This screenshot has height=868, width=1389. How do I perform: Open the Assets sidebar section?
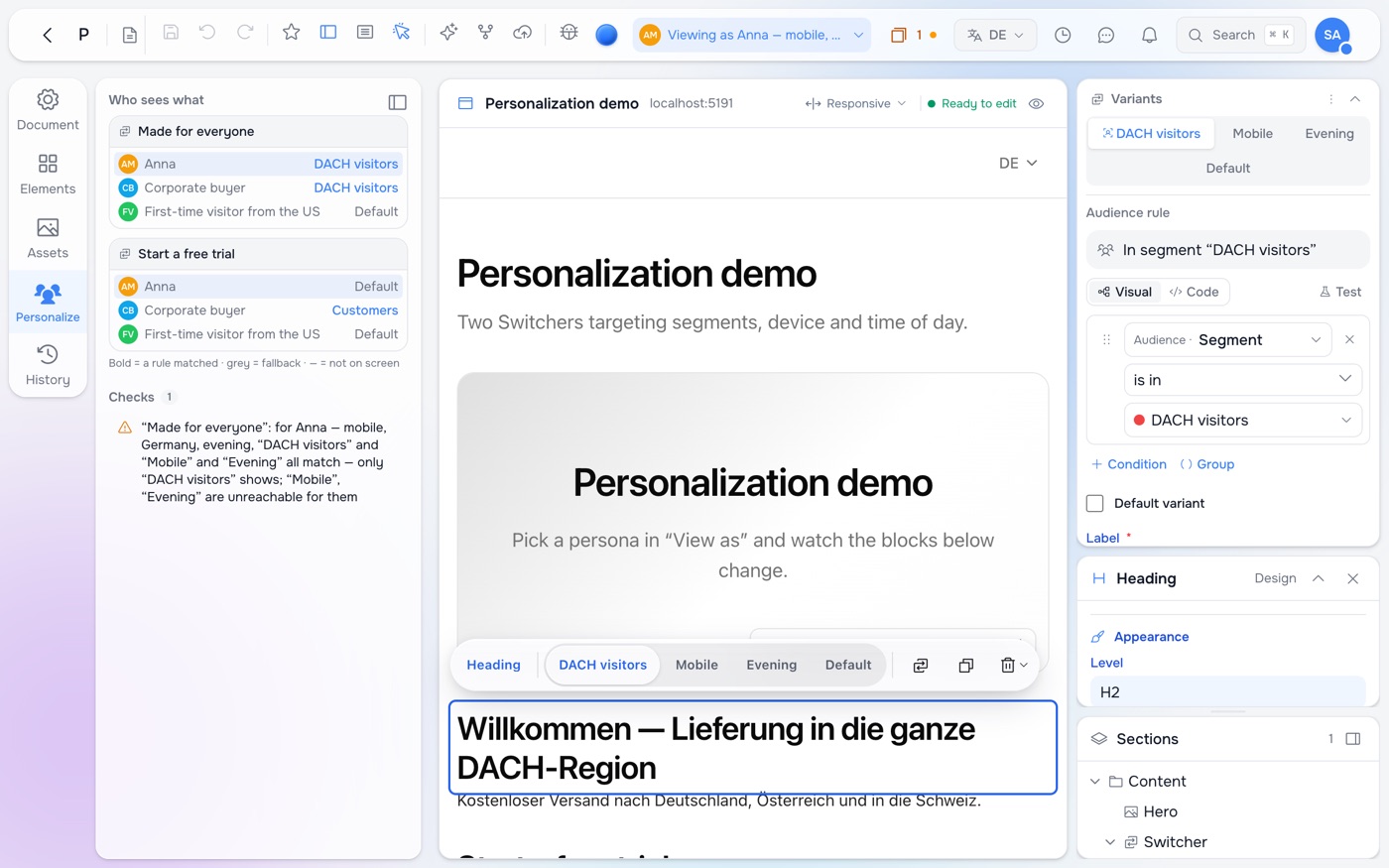[48, 238]
